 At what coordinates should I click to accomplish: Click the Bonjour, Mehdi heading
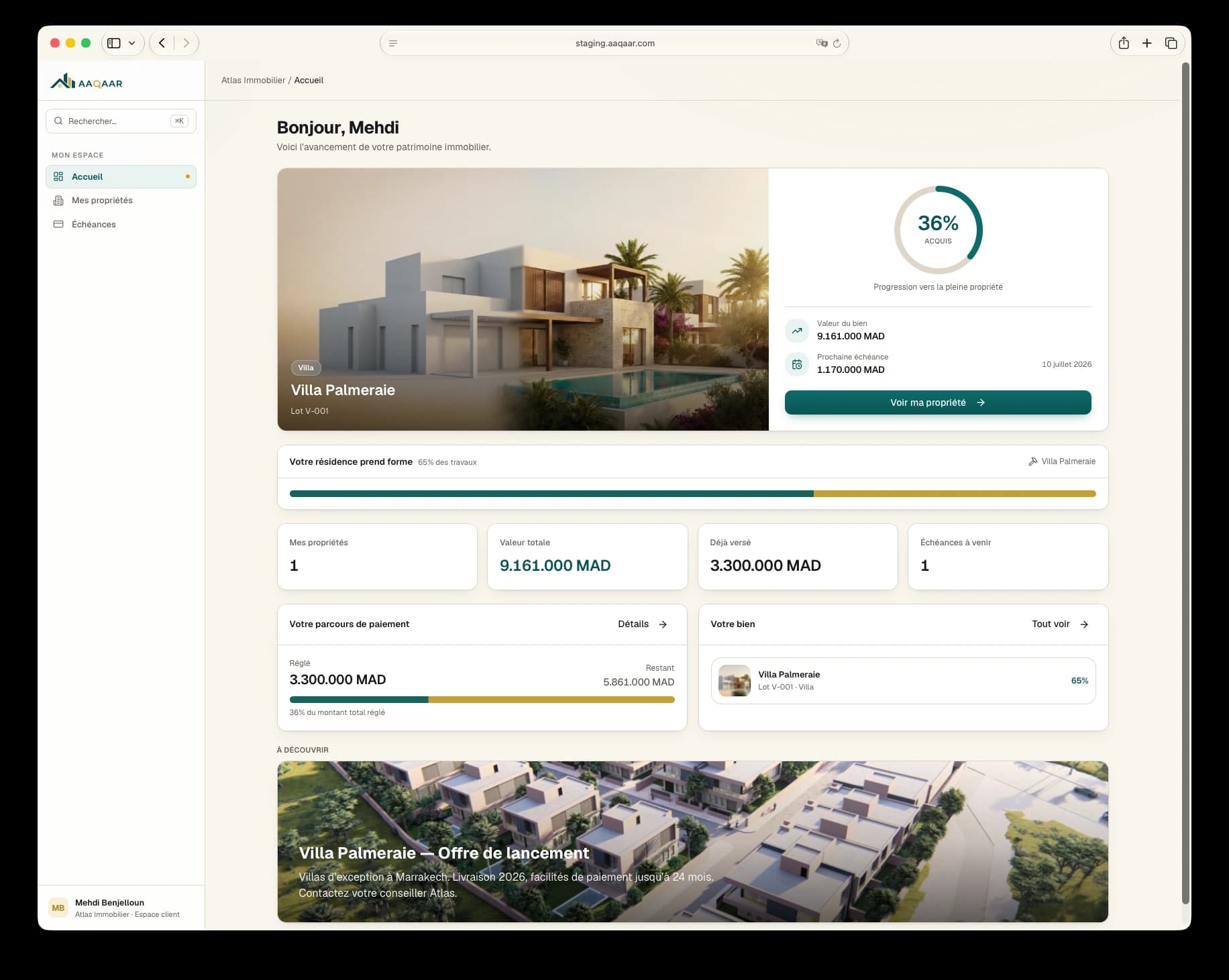click(x=337, y=127)
